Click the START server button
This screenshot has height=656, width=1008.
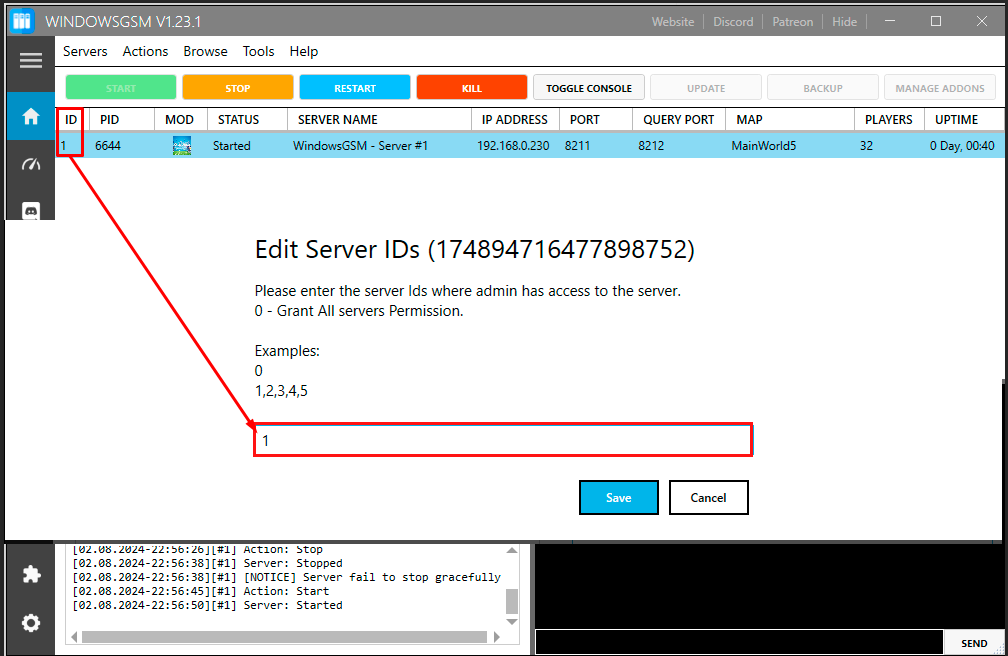(x=121, y=87)
